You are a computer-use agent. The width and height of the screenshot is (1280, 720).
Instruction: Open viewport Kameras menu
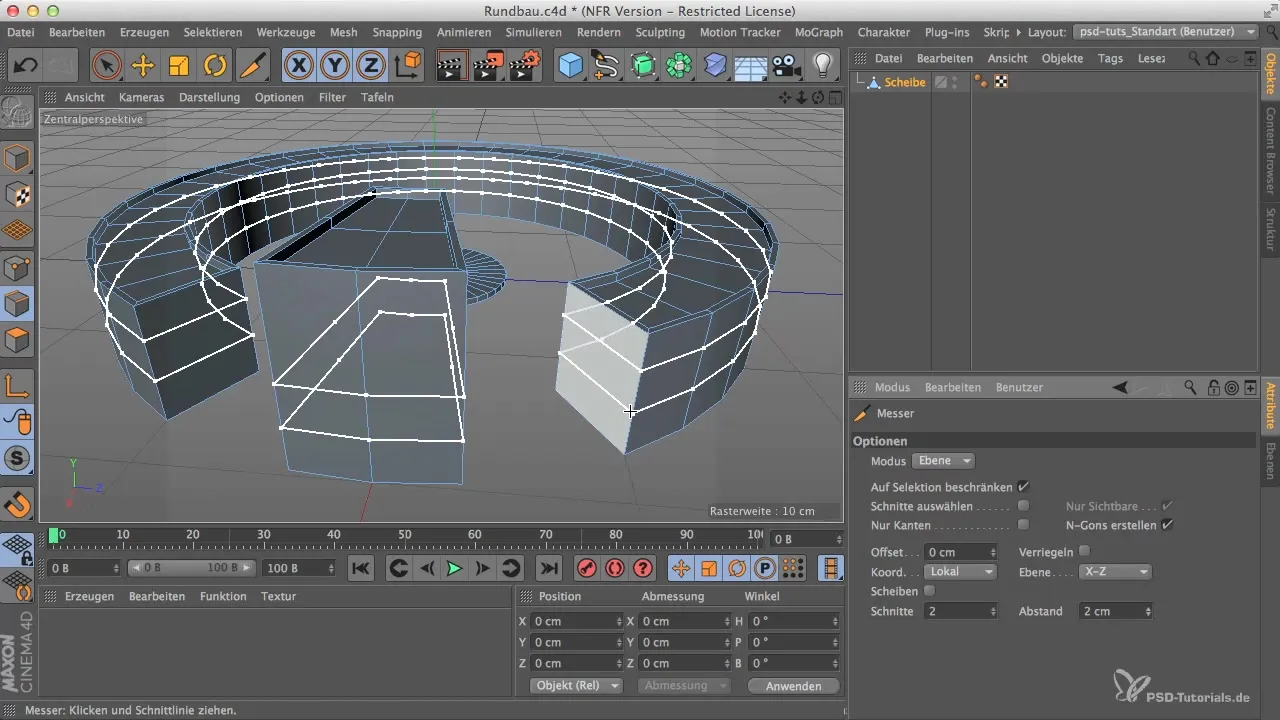coord(141,97)
